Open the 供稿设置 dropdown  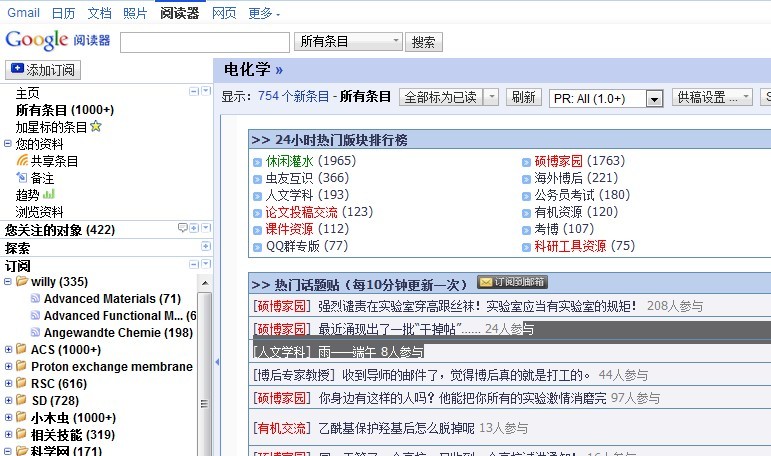point(712,97)
